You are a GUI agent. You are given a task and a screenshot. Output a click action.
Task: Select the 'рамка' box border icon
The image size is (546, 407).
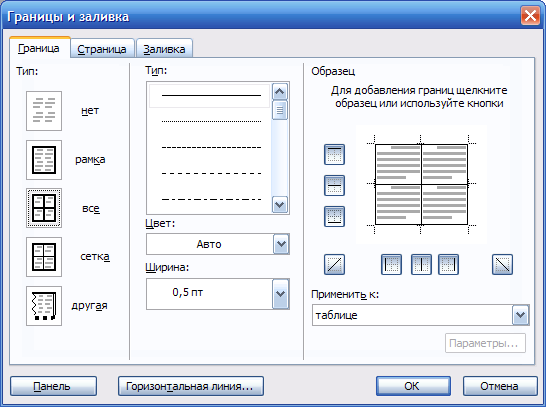tap(44, 160)
